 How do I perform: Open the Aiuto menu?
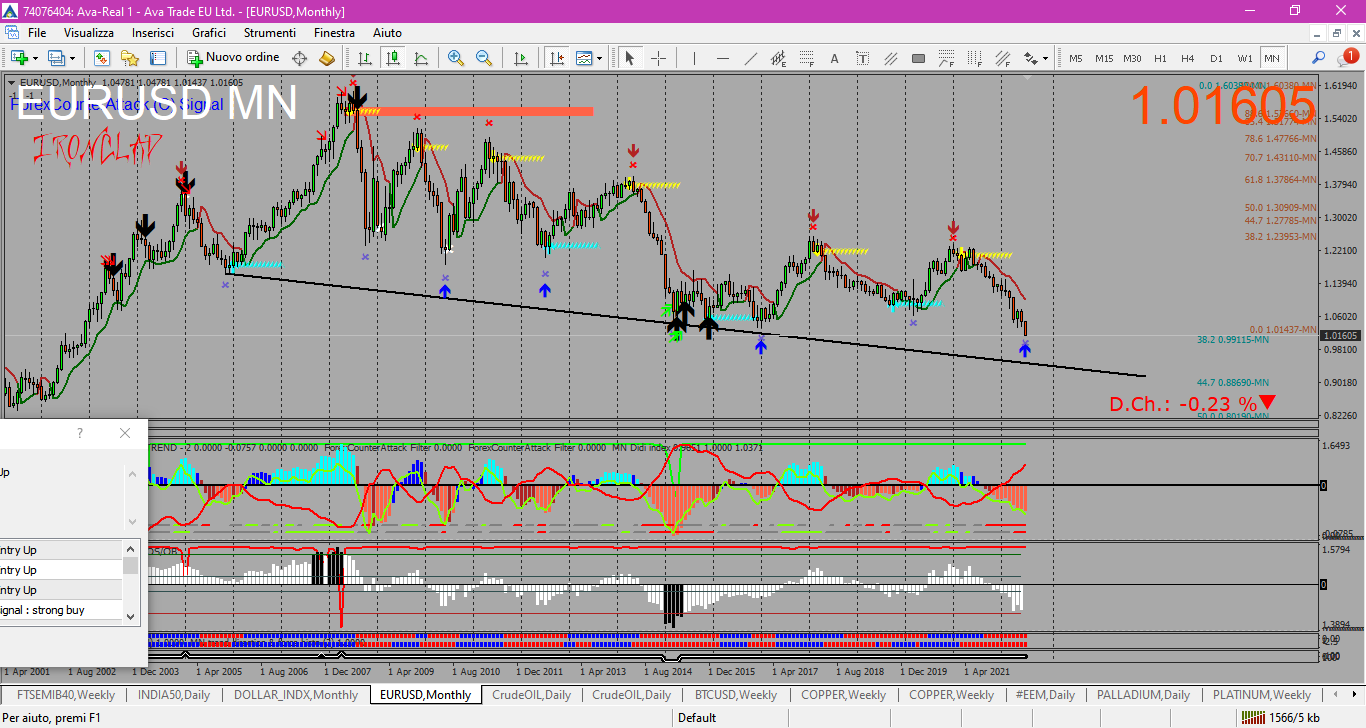[387, 33]
